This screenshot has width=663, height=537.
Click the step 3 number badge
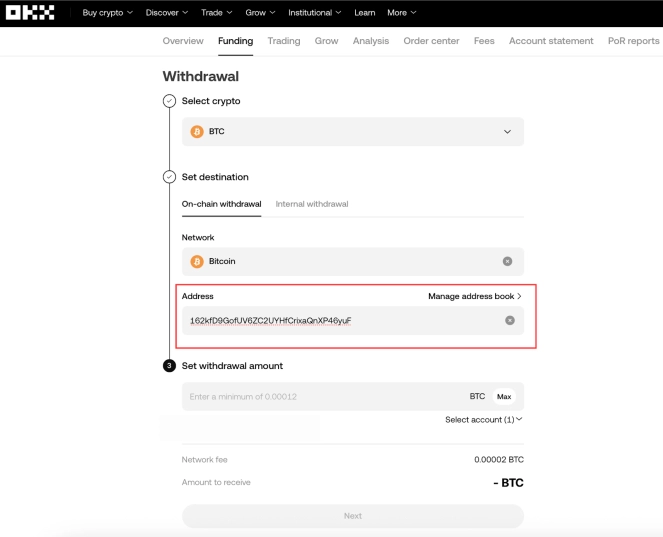(x=169, y=366)
